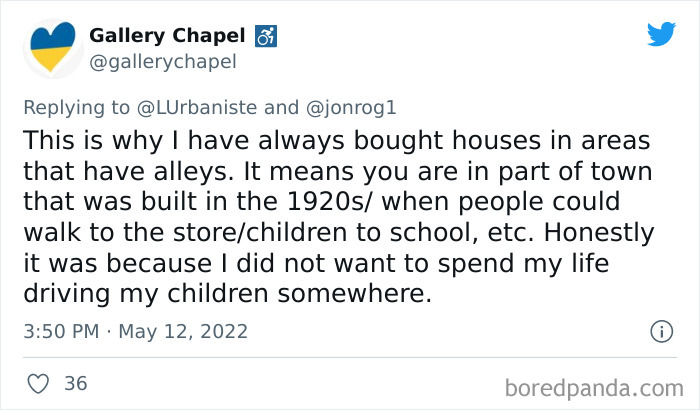Like the tweet with the heart icon
This screenshot has height=410, width=700.
(39, 383)
